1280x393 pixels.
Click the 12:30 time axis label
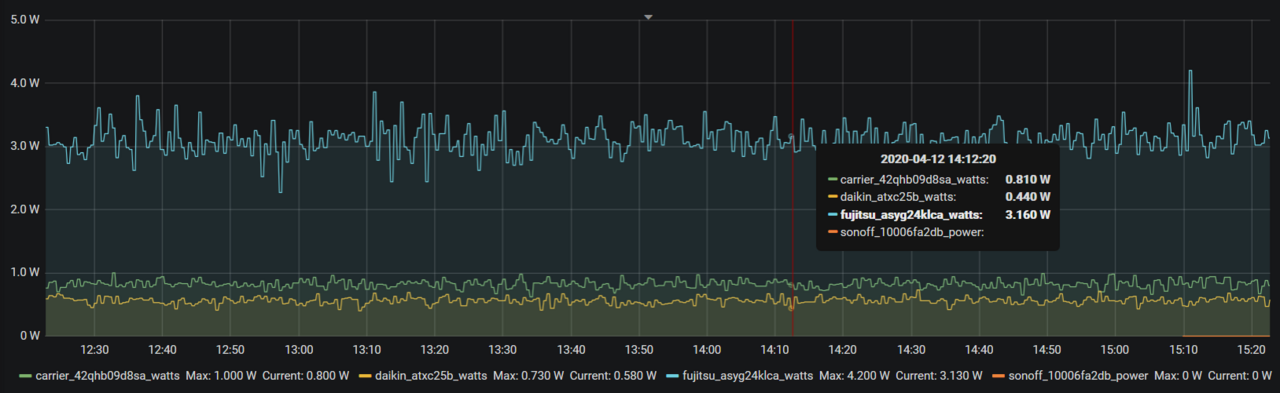tap(95, 350)
